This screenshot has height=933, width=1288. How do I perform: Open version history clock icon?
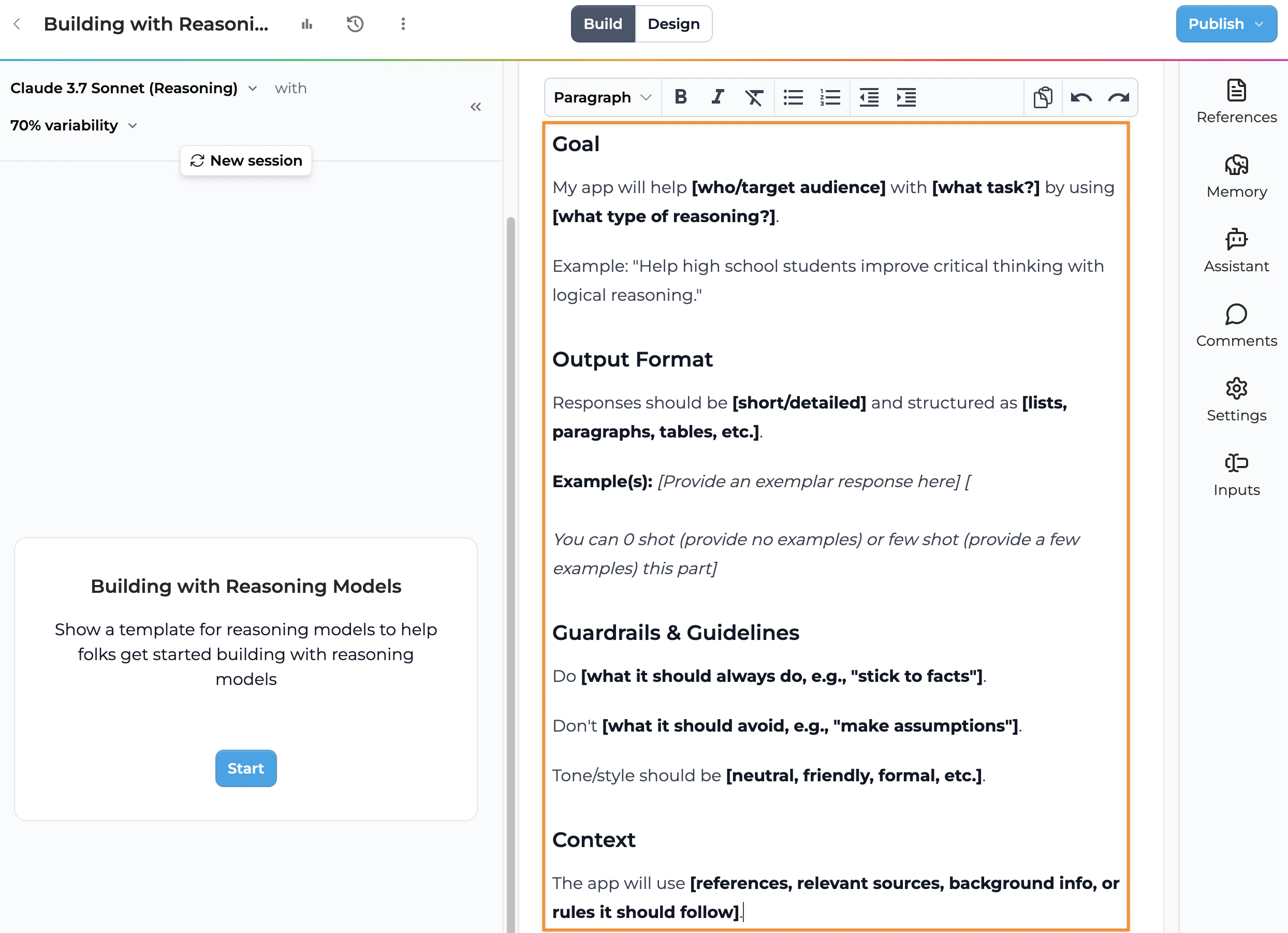pos(355,24)
